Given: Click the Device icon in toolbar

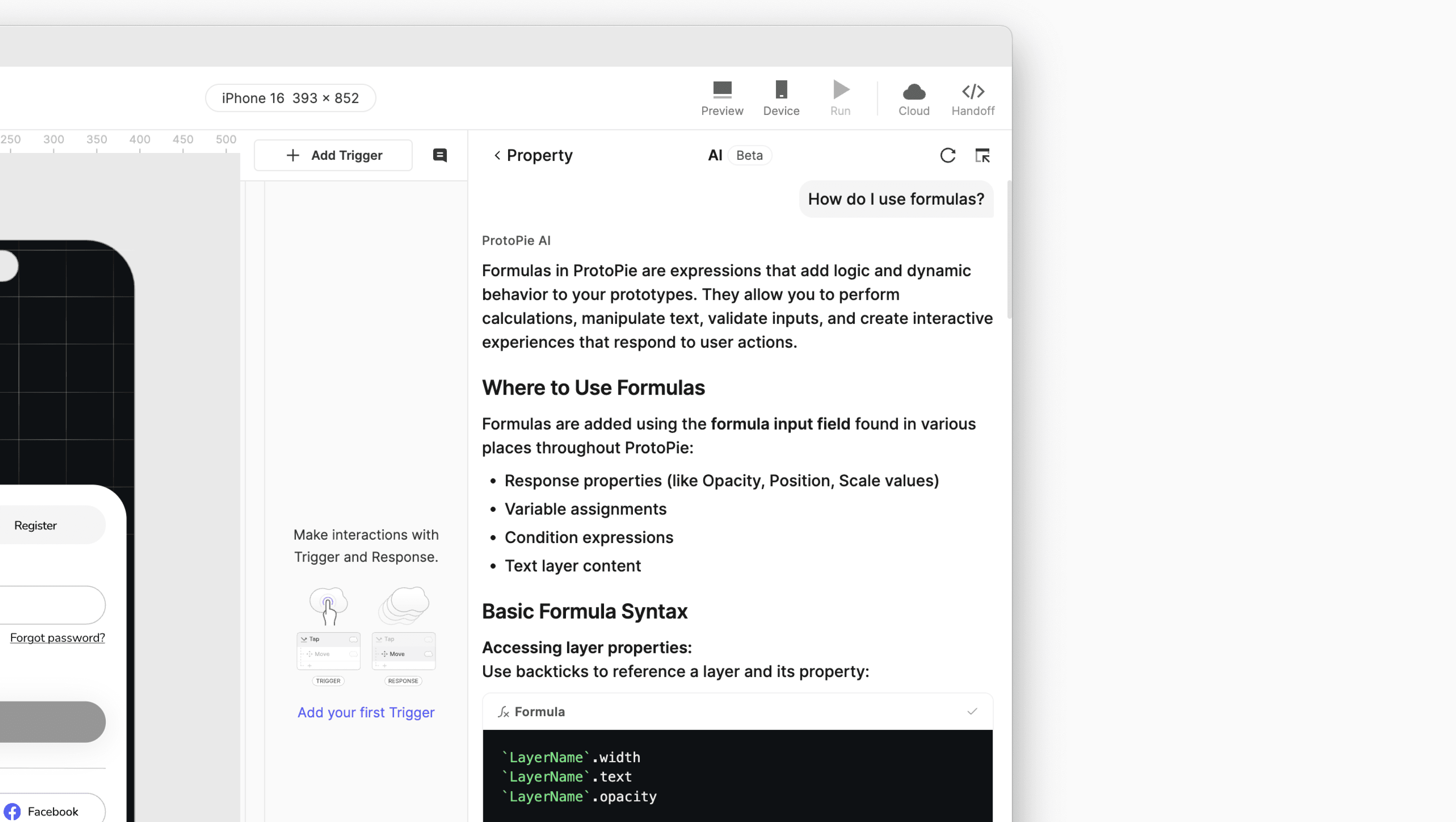Looking at the screenshot, I should click(x=780, y=98).
